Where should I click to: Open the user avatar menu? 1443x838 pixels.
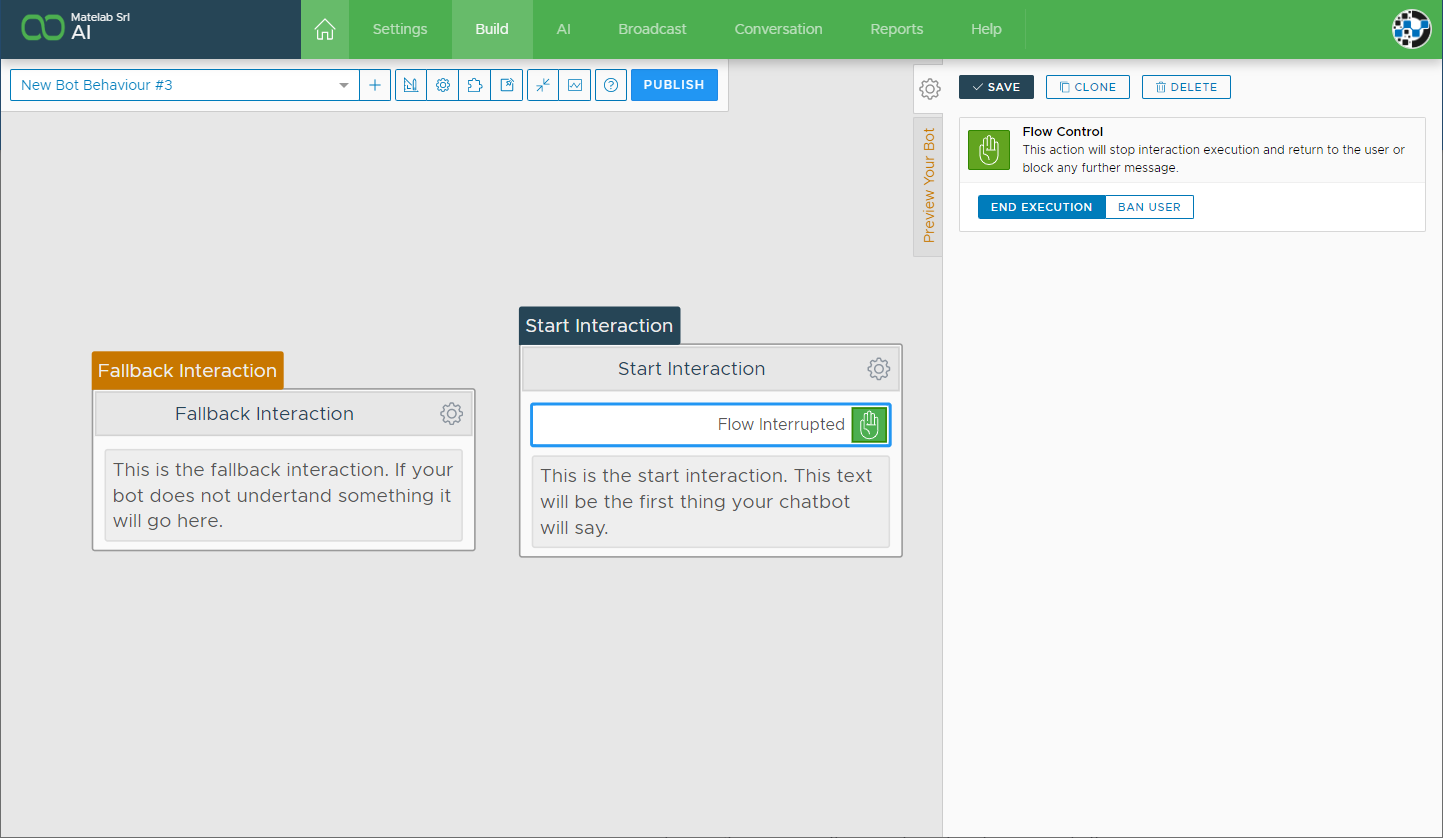pyautogui.click(x=1411, y=29)
